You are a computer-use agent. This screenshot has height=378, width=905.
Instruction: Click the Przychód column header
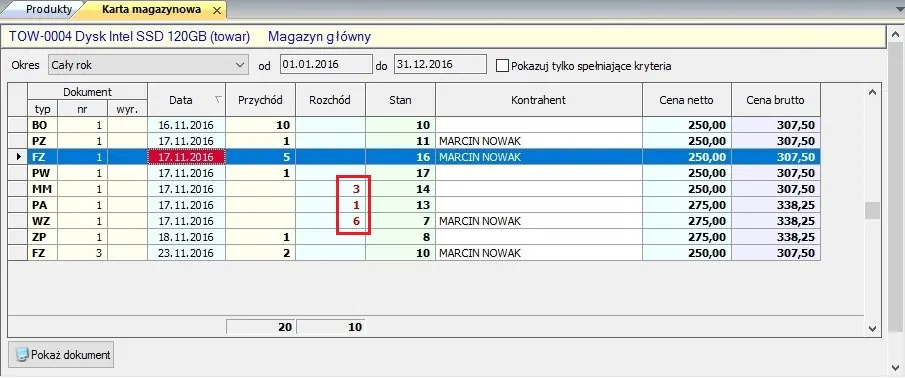[x=260, y=100]
